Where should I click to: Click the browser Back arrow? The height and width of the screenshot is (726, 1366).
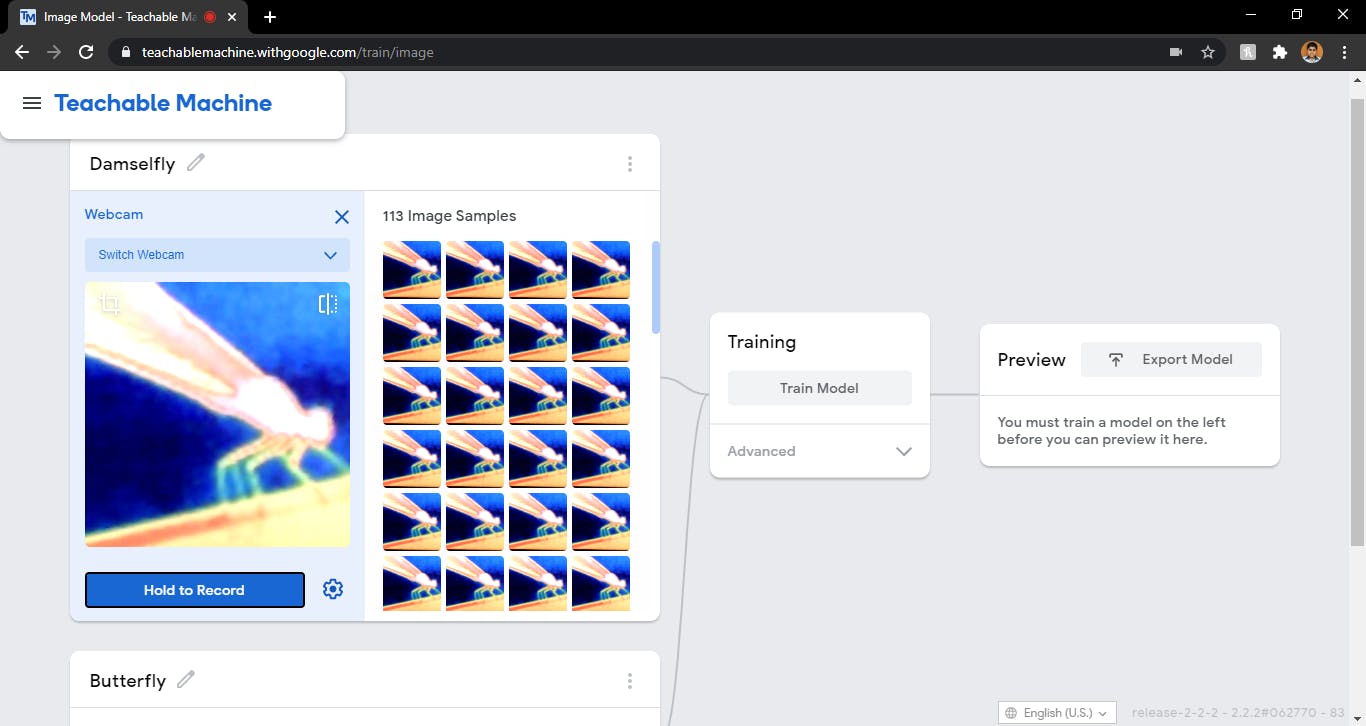[x=22, y=52]
